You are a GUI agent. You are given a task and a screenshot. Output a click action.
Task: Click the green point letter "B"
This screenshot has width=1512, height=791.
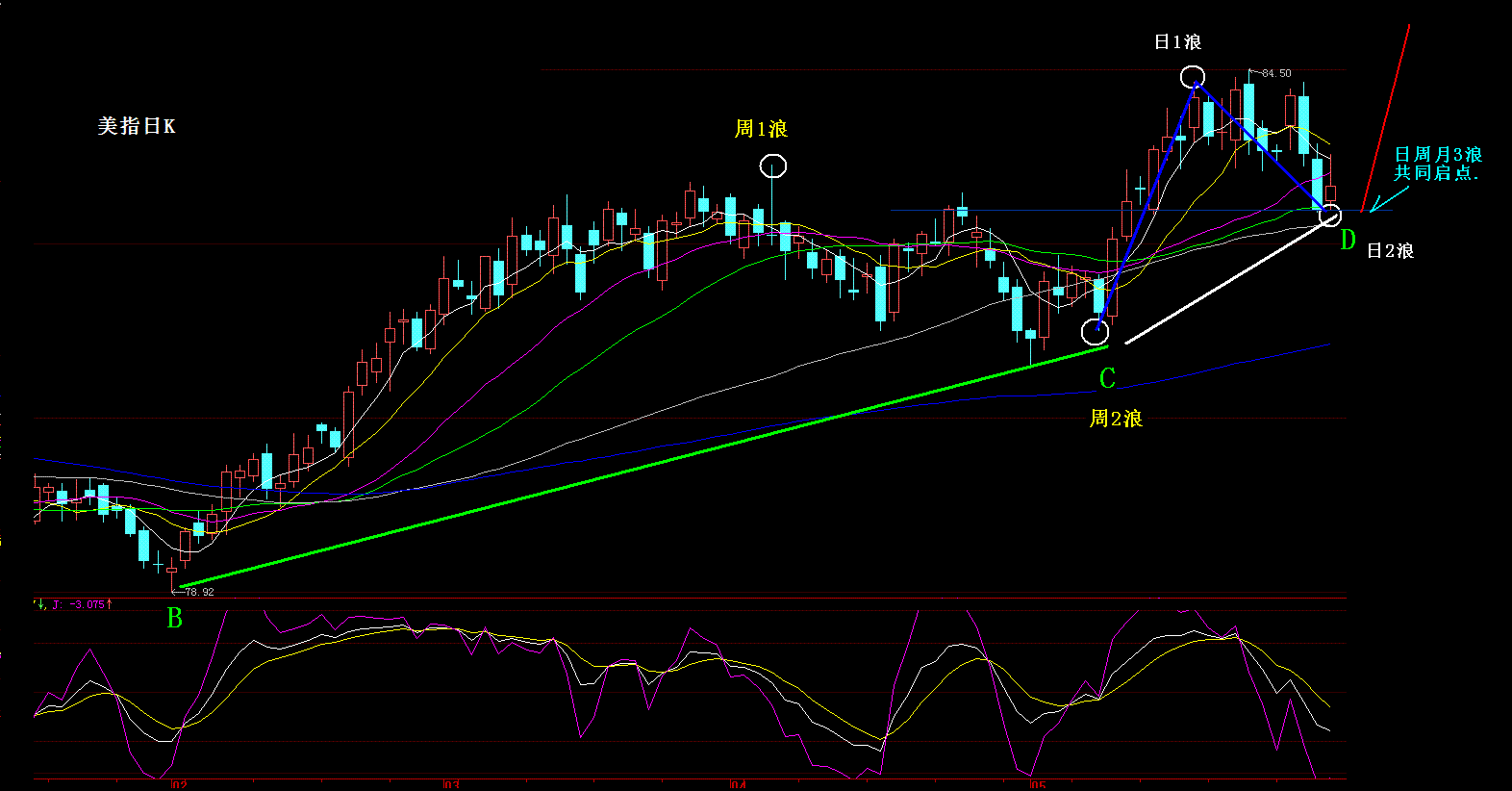point(174,619)
